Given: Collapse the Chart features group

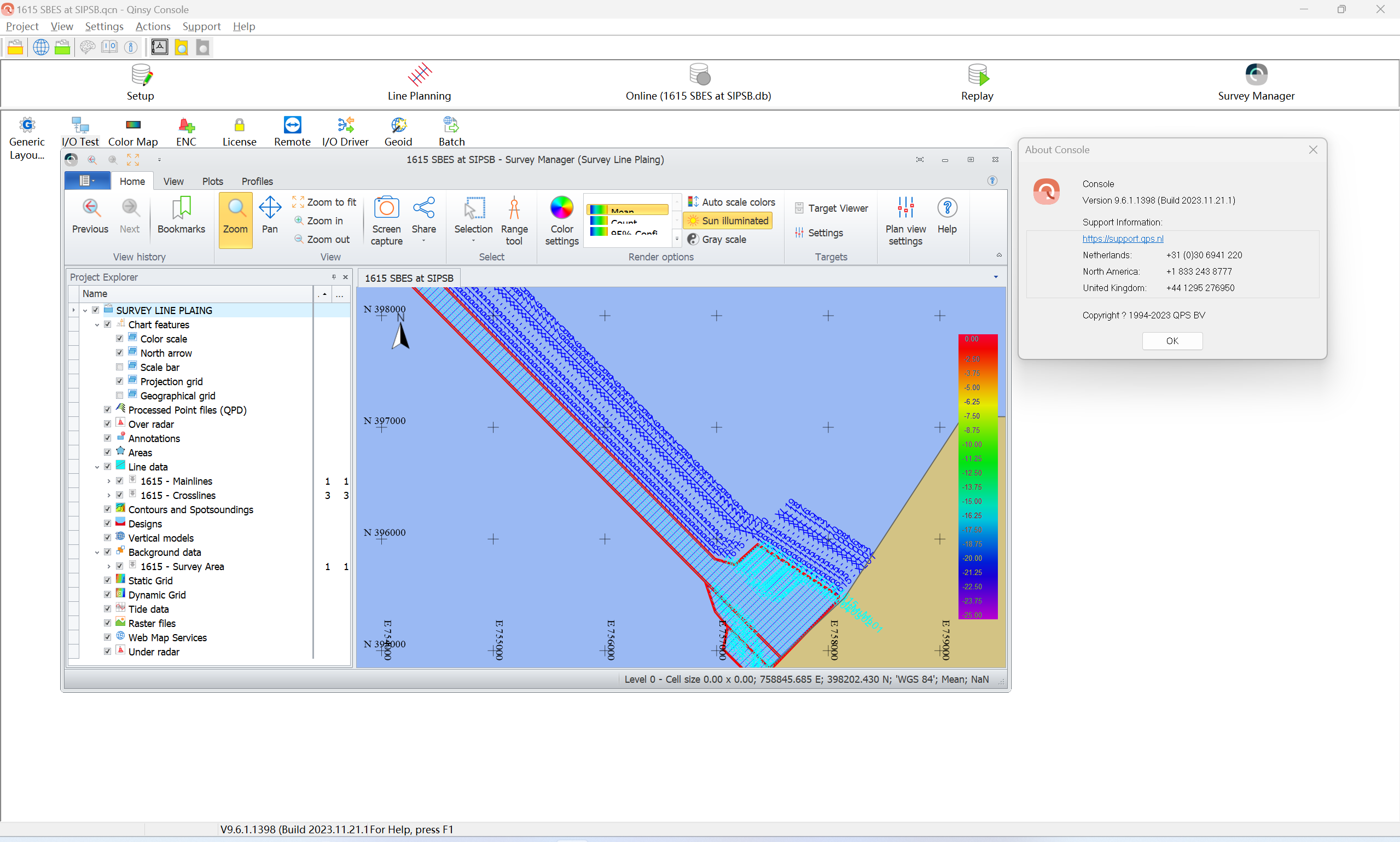Looking at the screenshot, I should [97, 324].
